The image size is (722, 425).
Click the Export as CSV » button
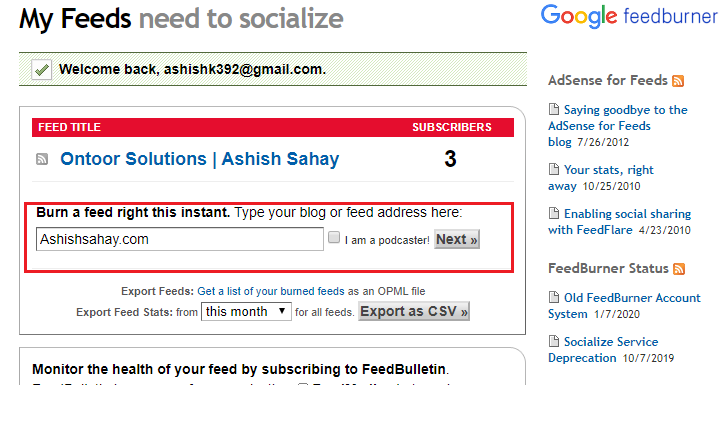pyautogui.click(x=414, y=312)
